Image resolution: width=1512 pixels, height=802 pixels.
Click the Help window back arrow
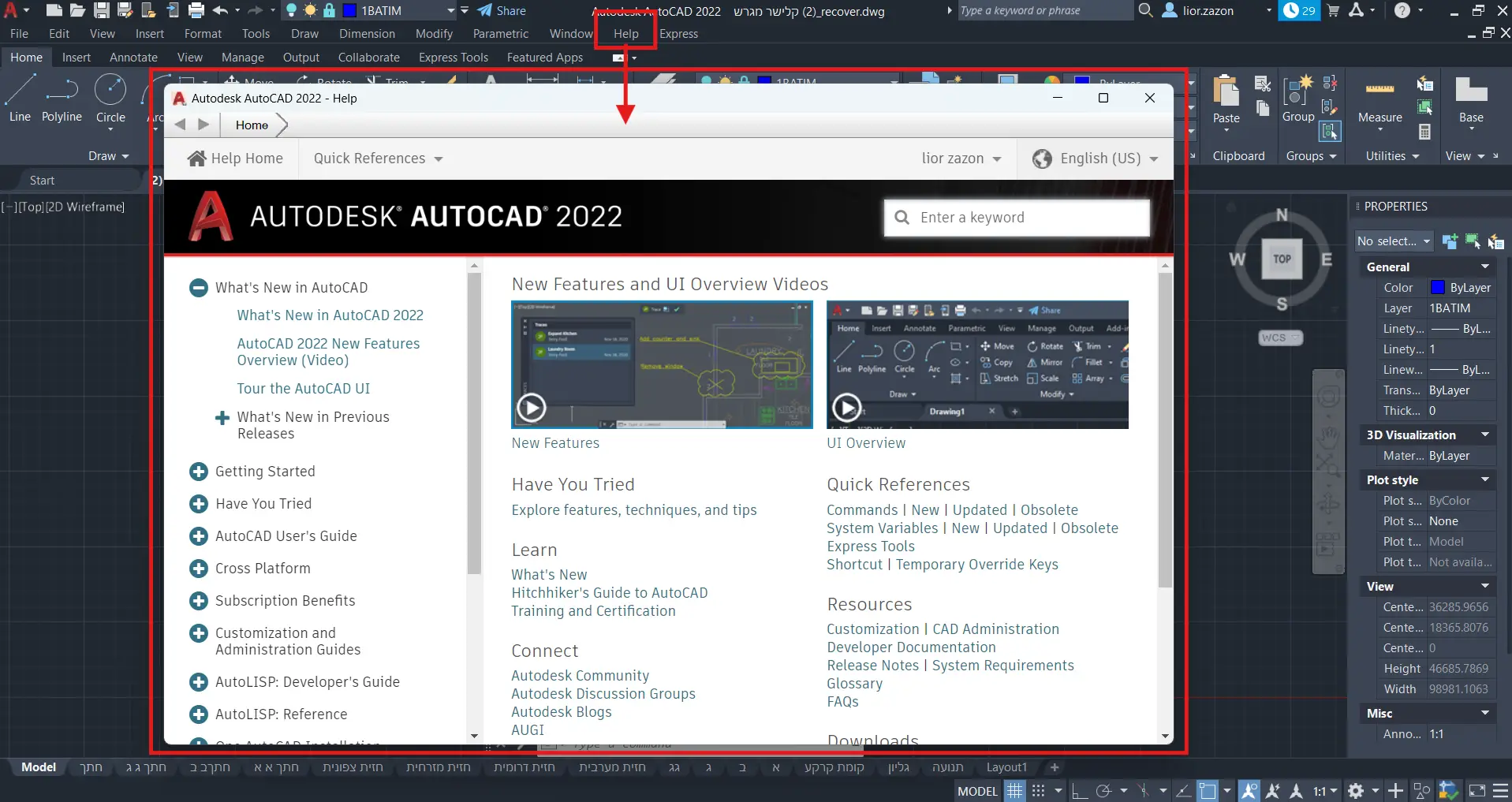[181, 125]
